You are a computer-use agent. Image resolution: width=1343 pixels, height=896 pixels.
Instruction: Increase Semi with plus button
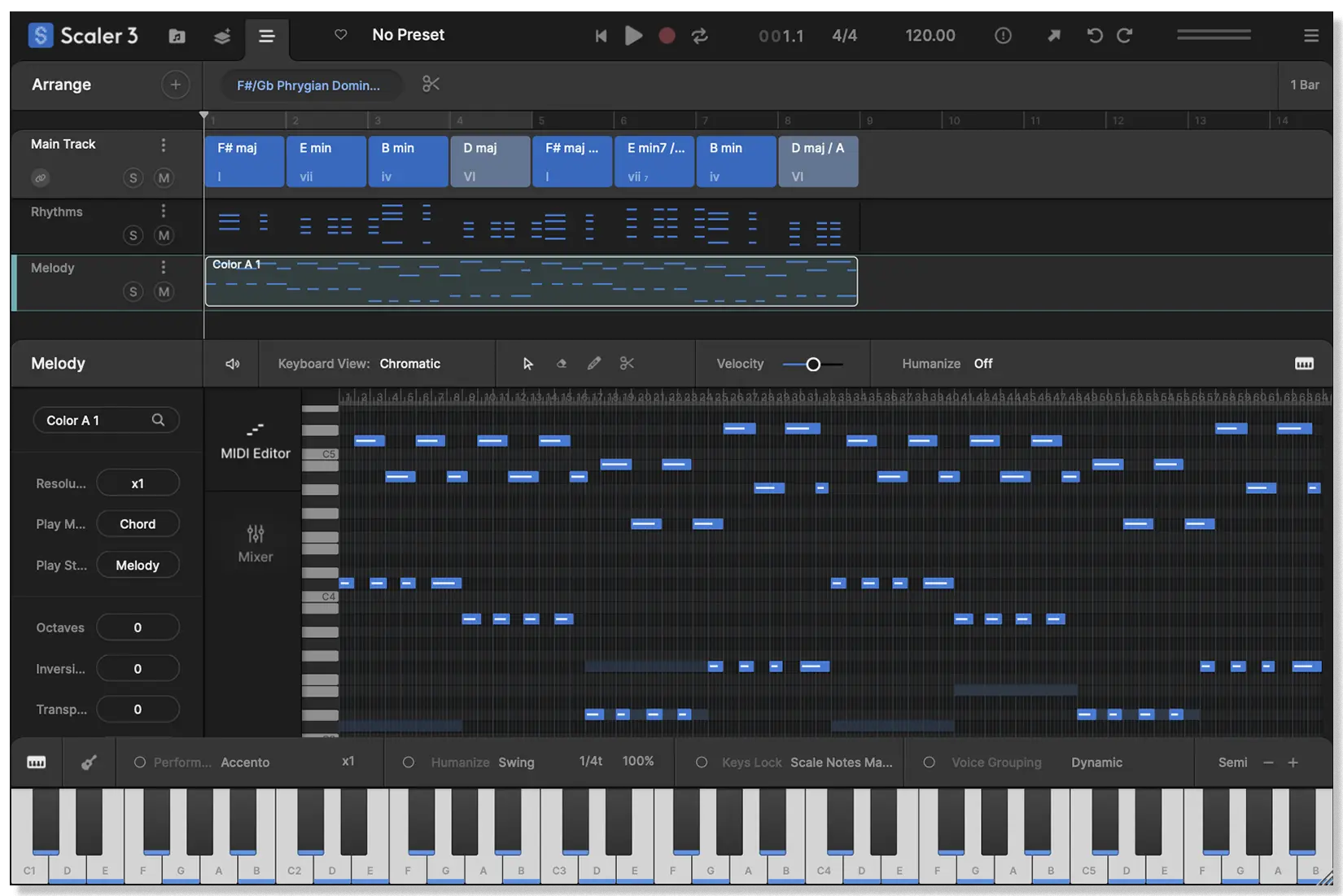[1293, 763]
